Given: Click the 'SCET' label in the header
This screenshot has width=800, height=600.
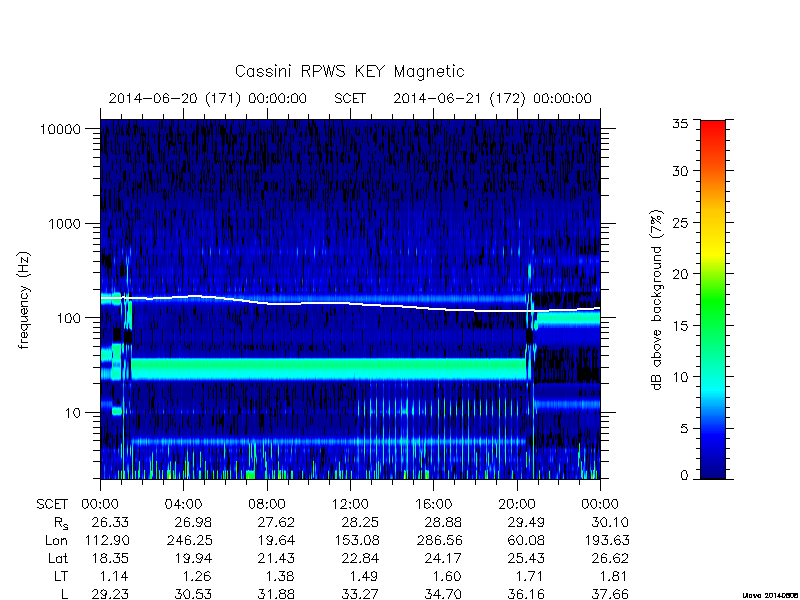Looking at the screenshot, I should [x=350, y=98].
